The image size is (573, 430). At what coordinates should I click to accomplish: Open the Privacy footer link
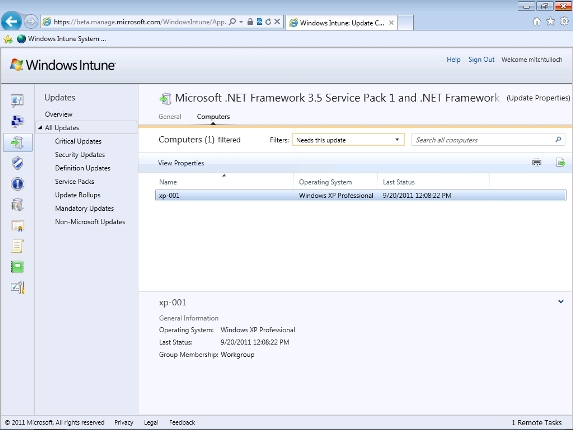coord(124,422)
